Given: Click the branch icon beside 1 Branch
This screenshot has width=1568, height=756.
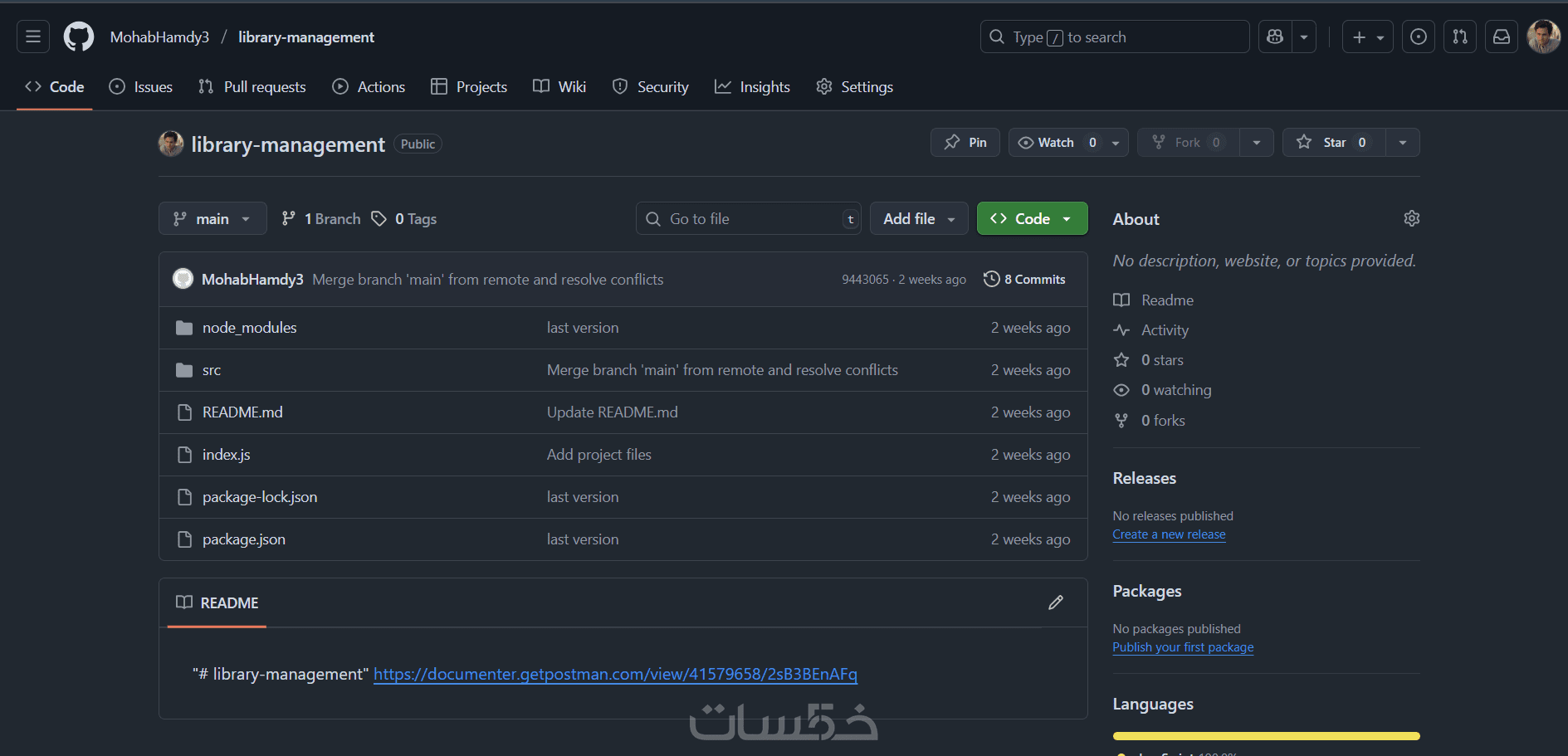Looking at the screenshot, I should click(288, 218).
